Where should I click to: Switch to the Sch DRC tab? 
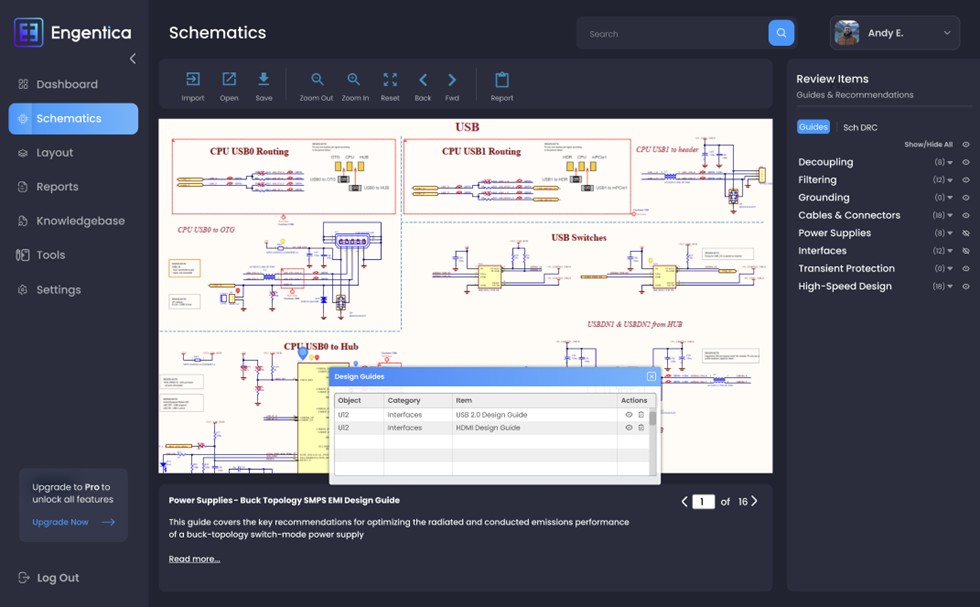pyautogui.click(x=859, y=127)
